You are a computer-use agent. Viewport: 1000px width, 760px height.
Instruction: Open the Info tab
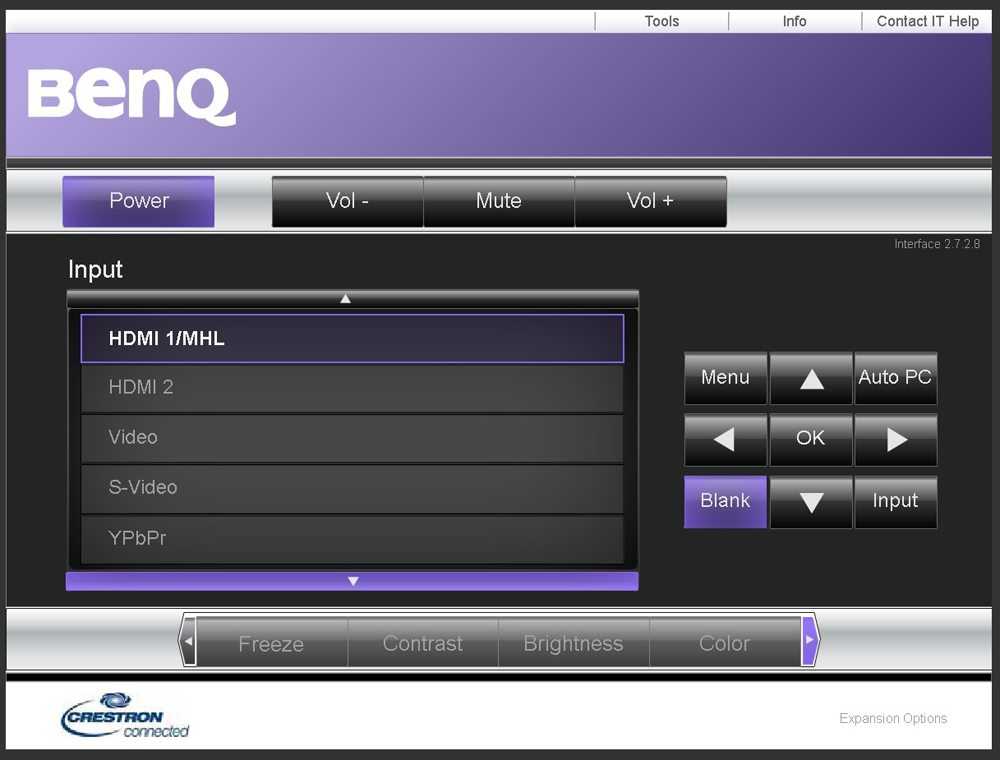pos(795,21)
